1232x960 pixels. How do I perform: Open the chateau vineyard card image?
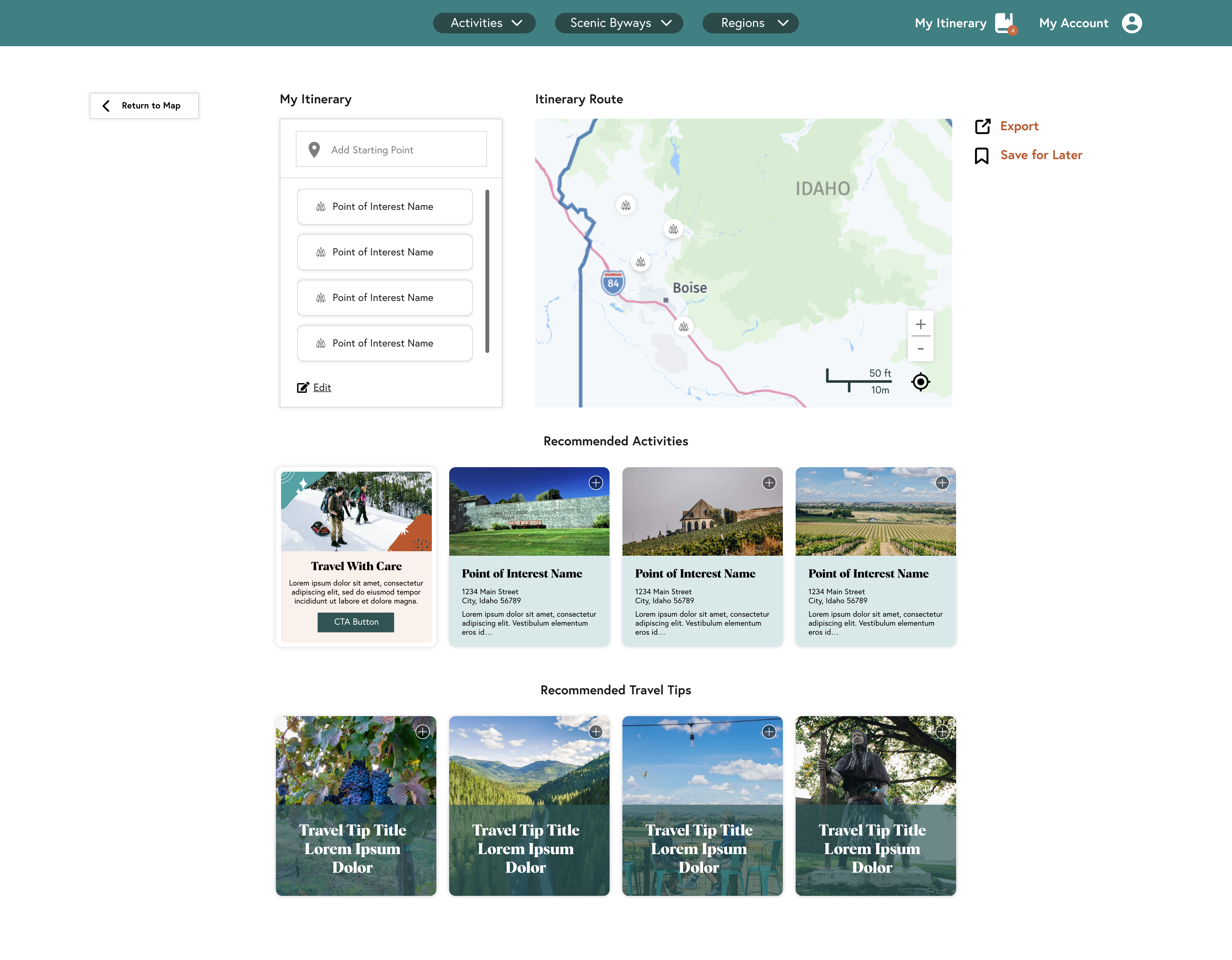coord(702,511)
